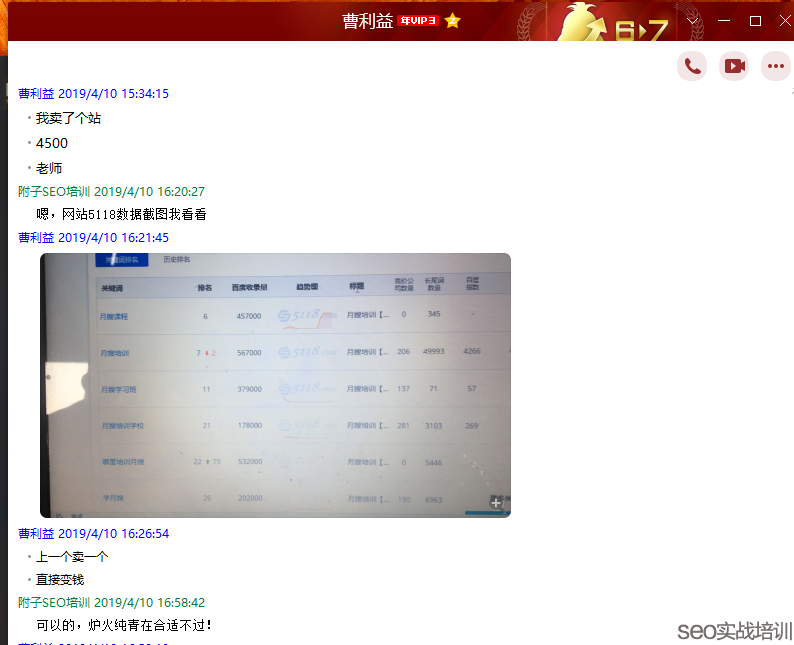Click the golden rooster banner in title bar
Screen dimensions: 794x645
coord(612,21)
